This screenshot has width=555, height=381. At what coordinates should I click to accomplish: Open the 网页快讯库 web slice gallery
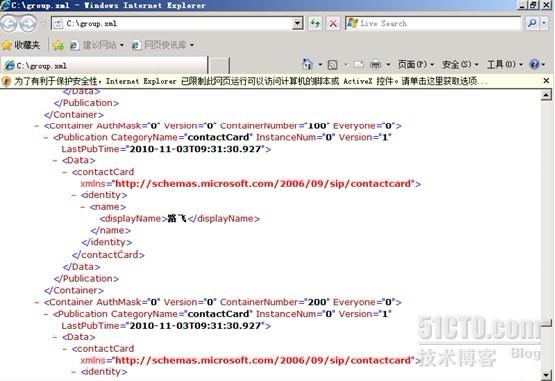click(163, 45)
